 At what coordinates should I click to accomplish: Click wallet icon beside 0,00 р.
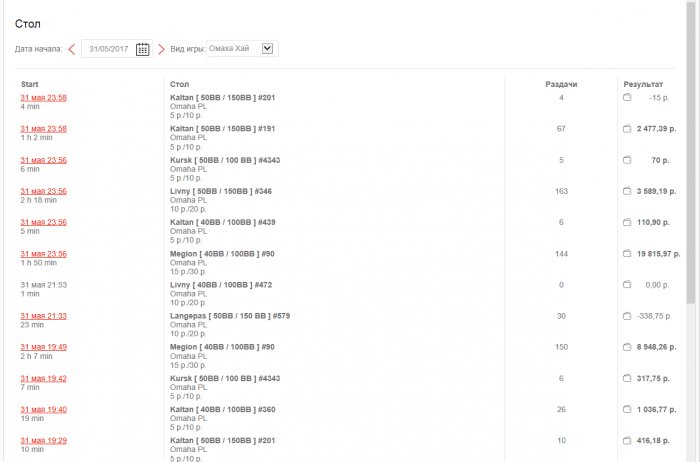(x=627, y=284)
